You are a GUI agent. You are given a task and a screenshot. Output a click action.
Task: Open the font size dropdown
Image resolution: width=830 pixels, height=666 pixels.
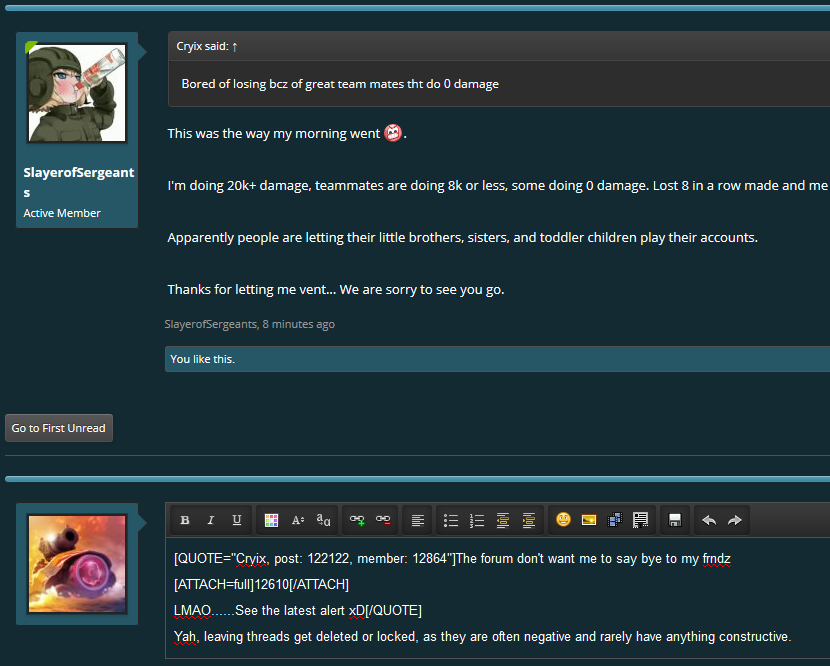coord(298,520)
